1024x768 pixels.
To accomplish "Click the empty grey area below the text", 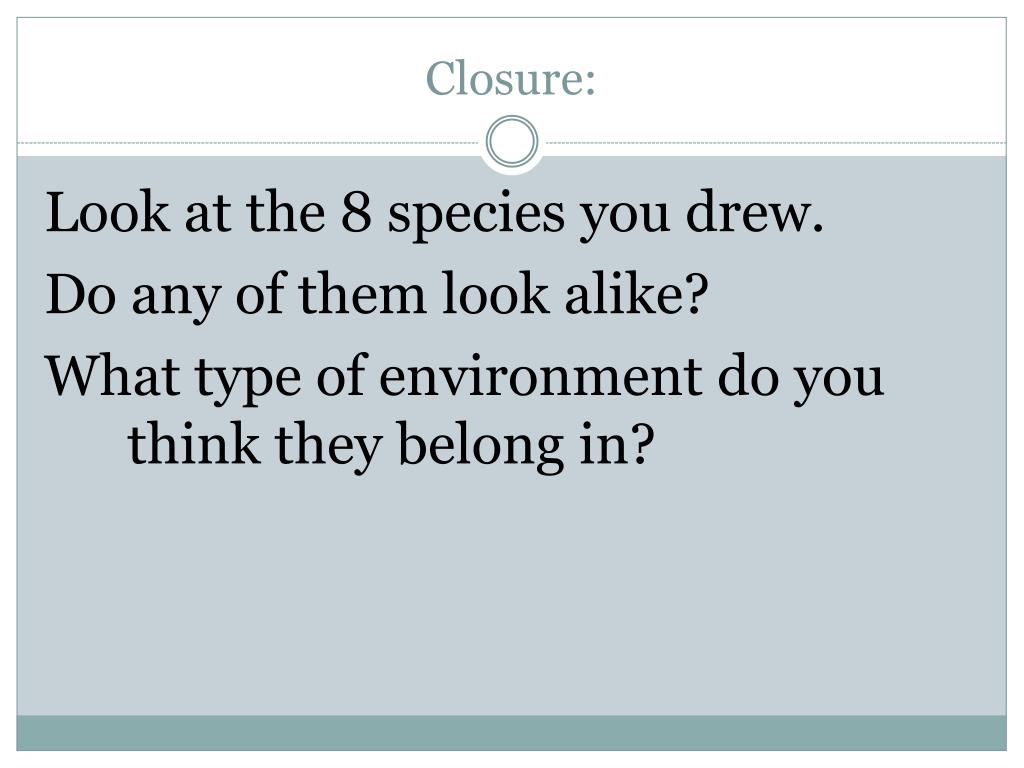I will [x=511, y=594].
